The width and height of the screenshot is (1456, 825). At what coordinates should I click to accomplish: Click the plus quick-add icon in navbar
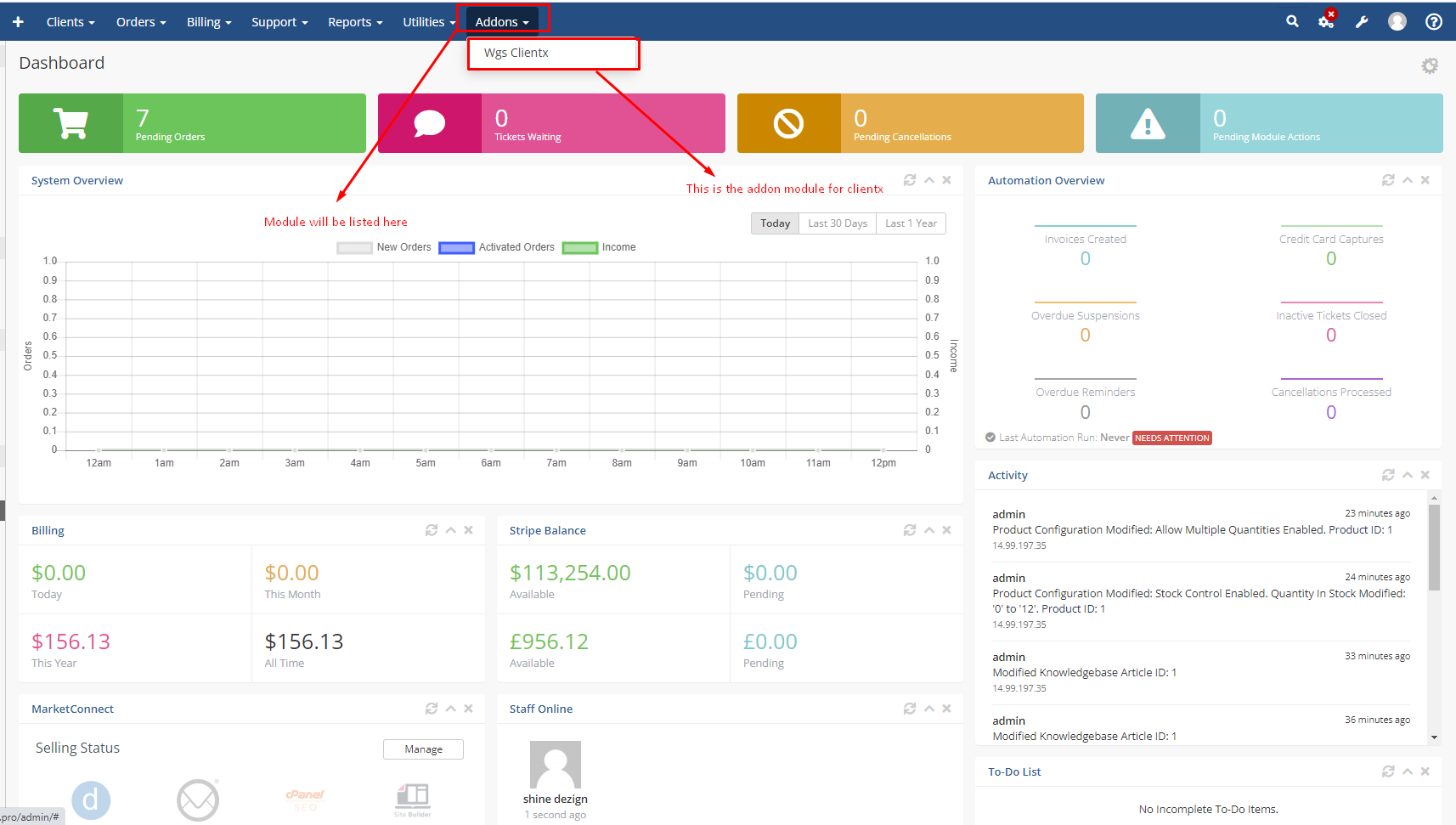(18, 22)
